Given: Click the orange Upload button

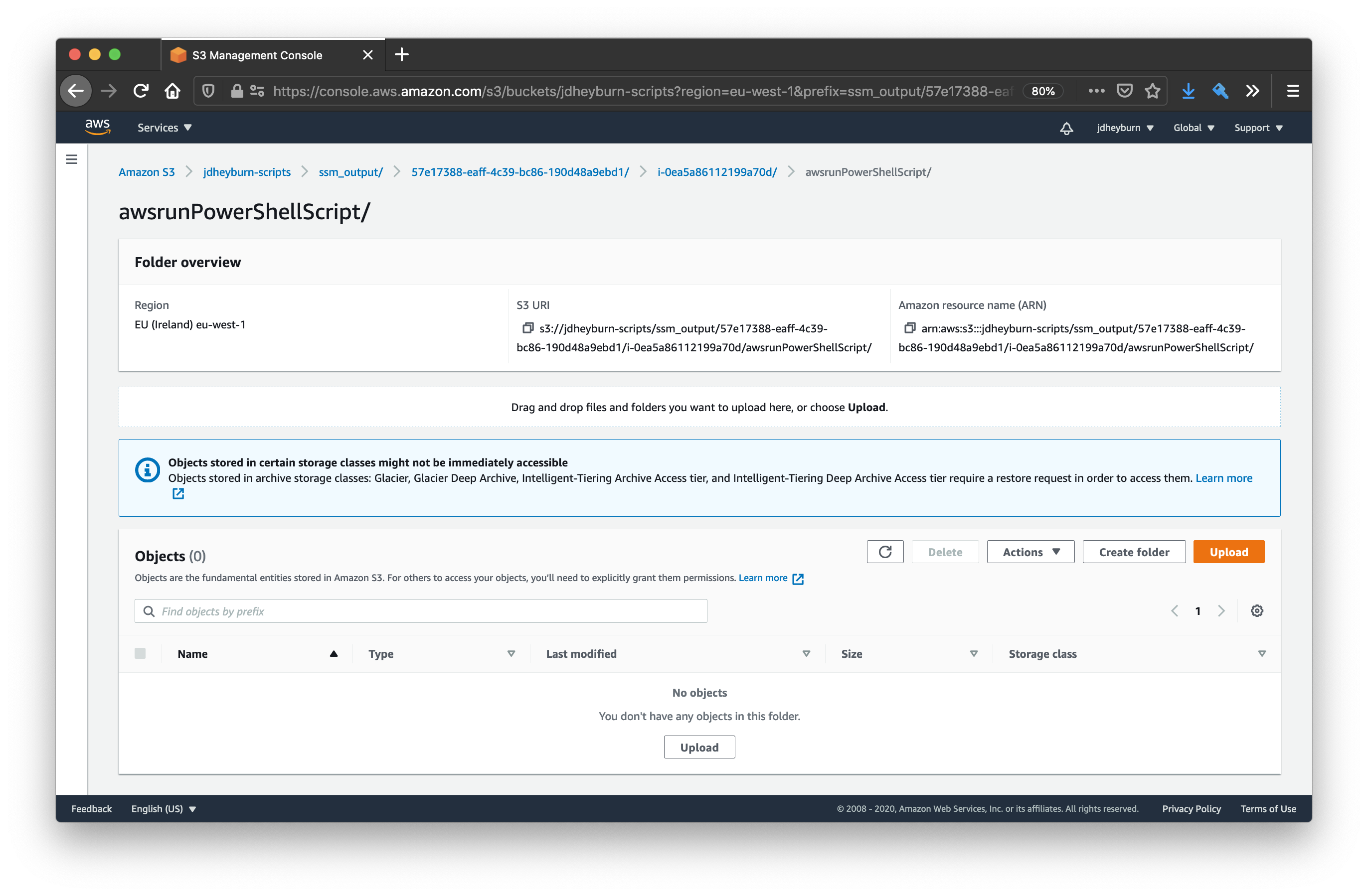Looking at the screenshot, I should [1228, 552].
